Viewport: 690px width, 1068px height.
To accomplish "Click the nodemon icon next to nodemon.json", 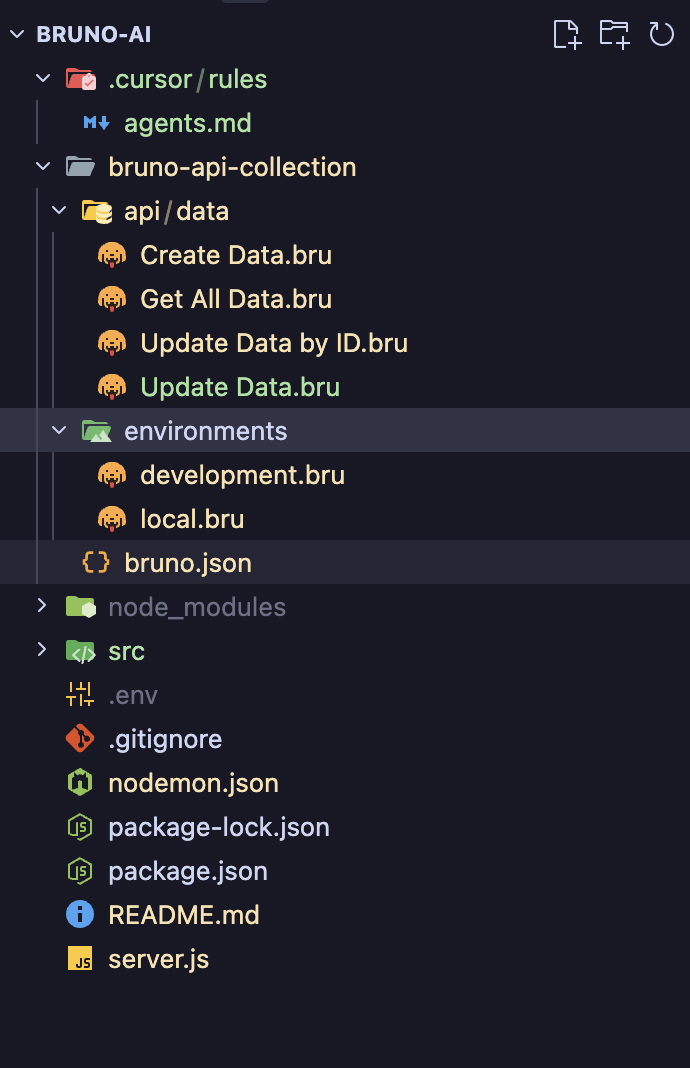I will (x=80, y=783).
